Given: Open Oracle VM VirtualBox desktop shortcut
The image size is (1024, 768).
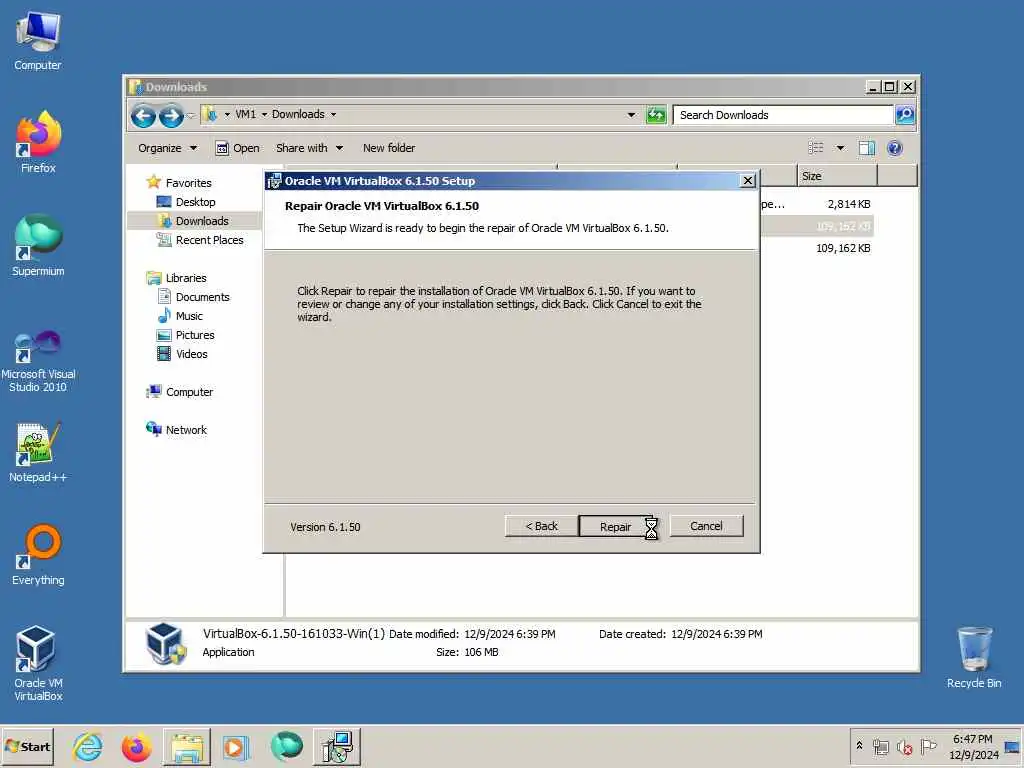Looking at the screenshot, I should pos(38,664).
